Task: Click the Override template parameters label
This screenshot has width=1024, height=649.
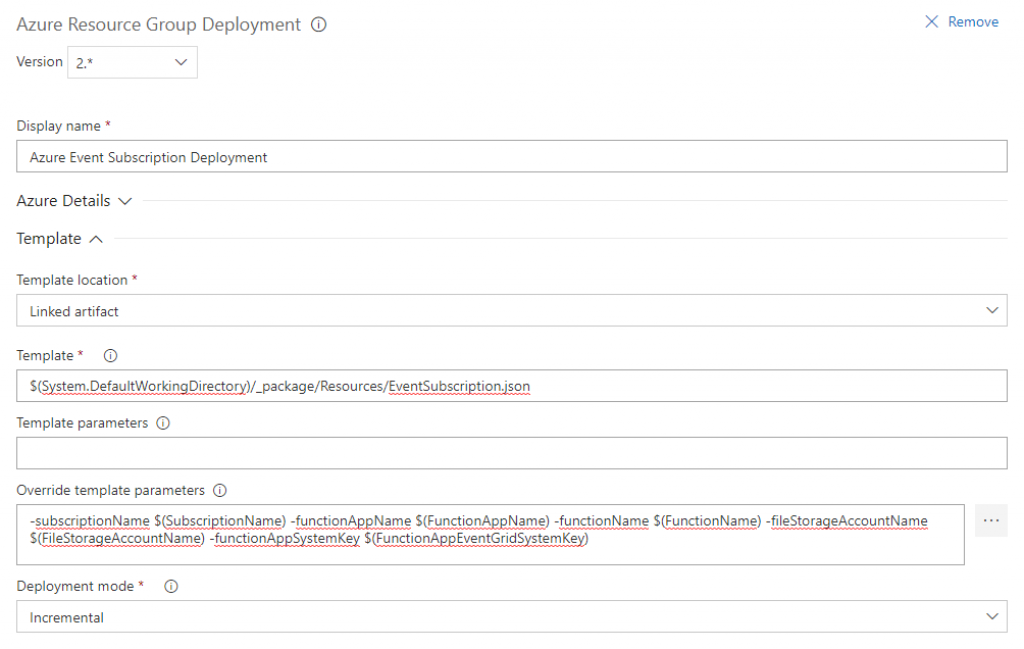Action: [110, 490]
